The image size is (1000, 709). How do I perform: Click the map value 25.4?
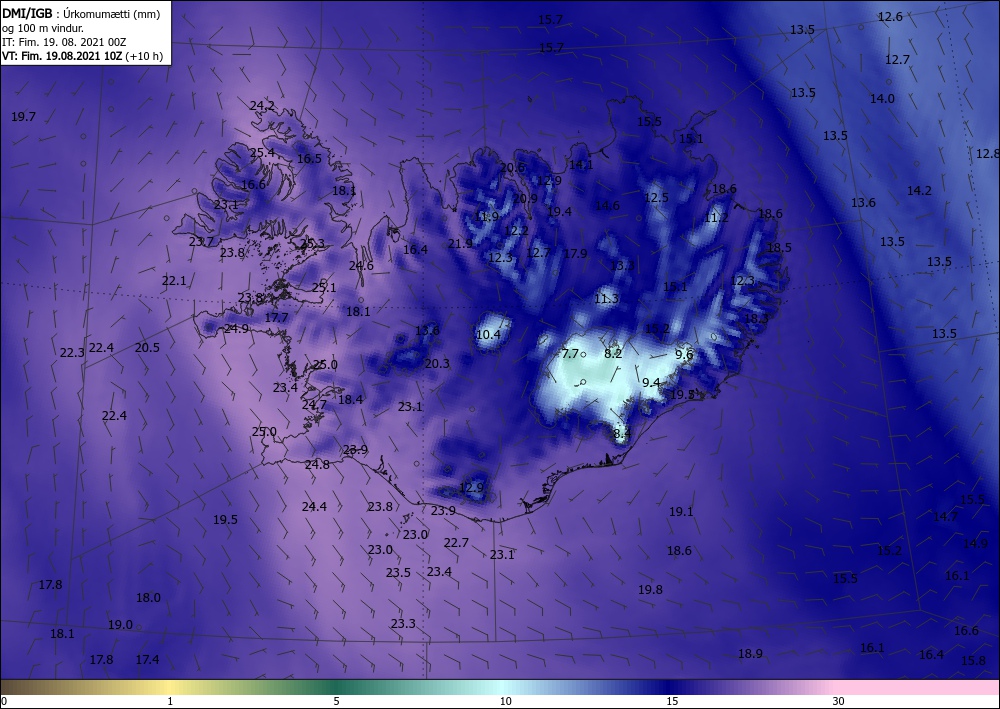click(x=262, y=152)
